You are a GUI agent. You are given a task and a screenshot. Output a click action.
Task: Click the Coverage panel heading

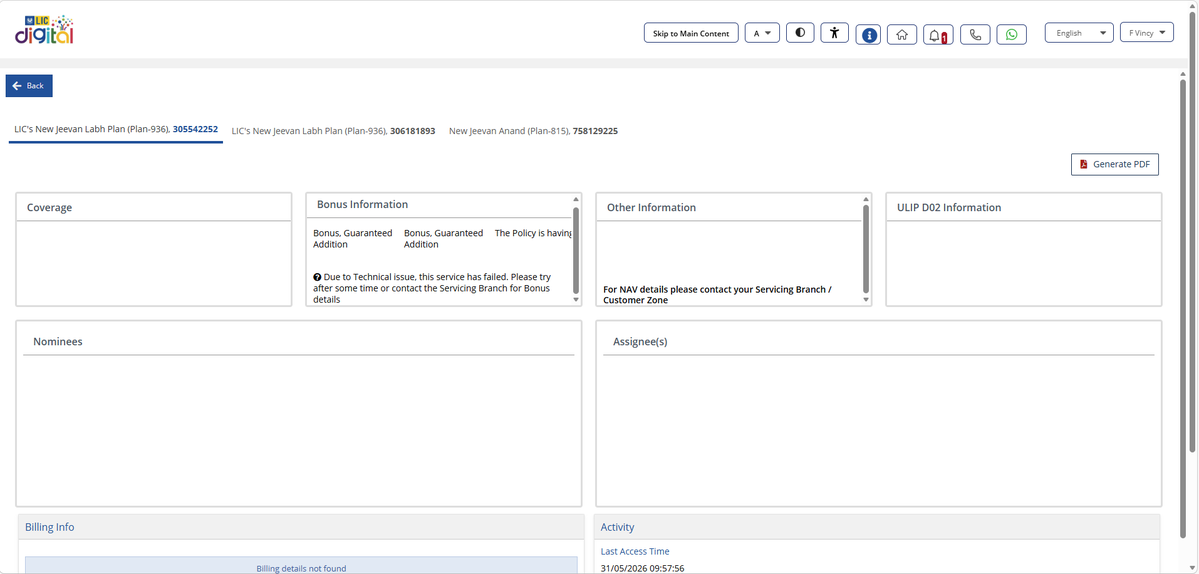49,208
